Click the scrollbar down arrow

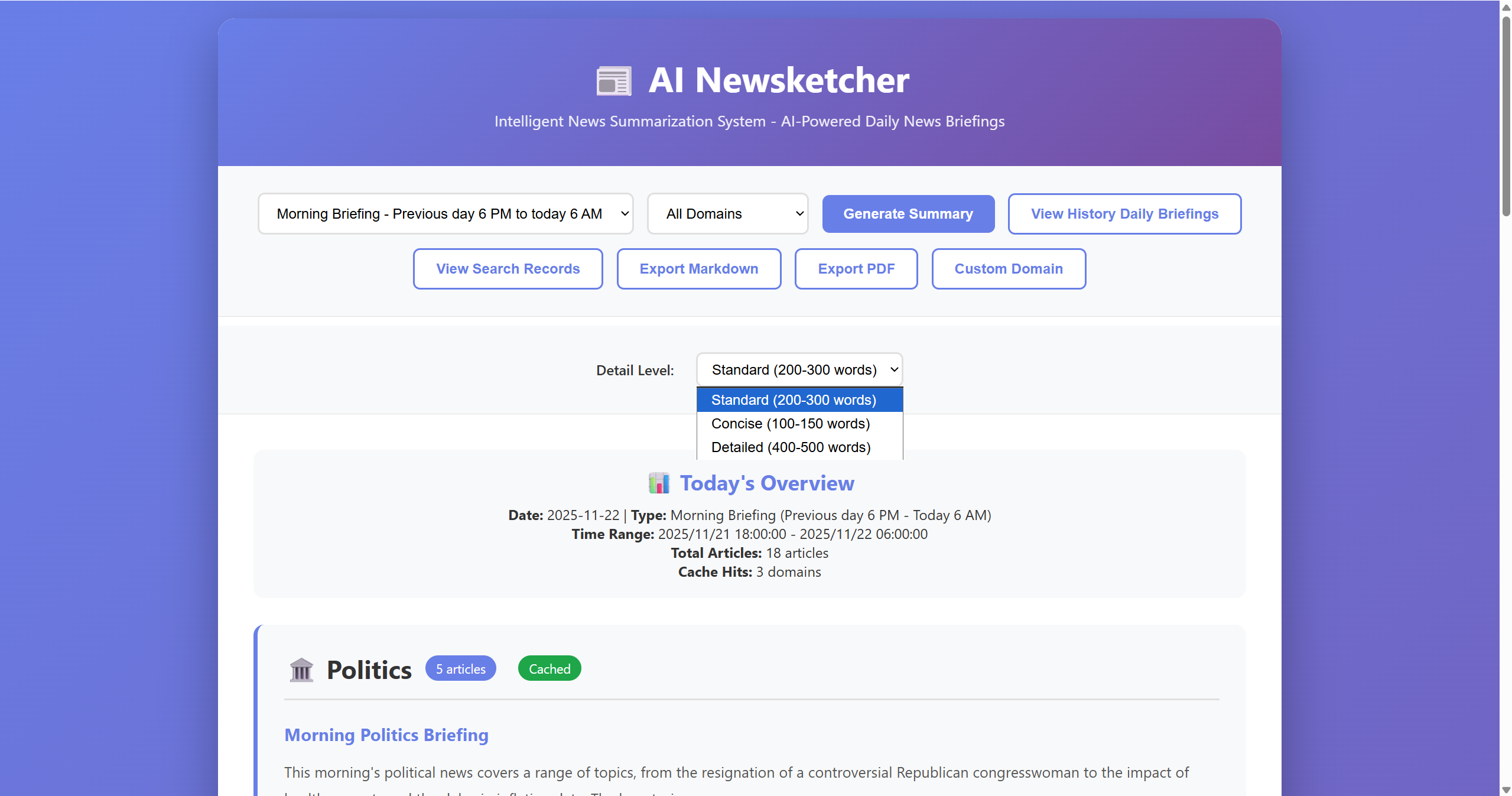[x=1506, y=790]
